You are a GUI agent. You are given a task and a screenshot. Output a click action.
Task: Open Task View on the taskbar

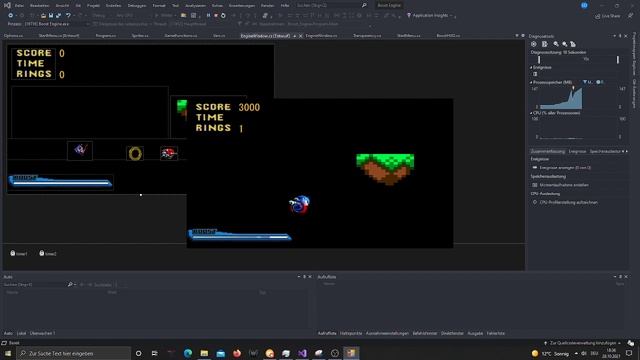point(155,353)
